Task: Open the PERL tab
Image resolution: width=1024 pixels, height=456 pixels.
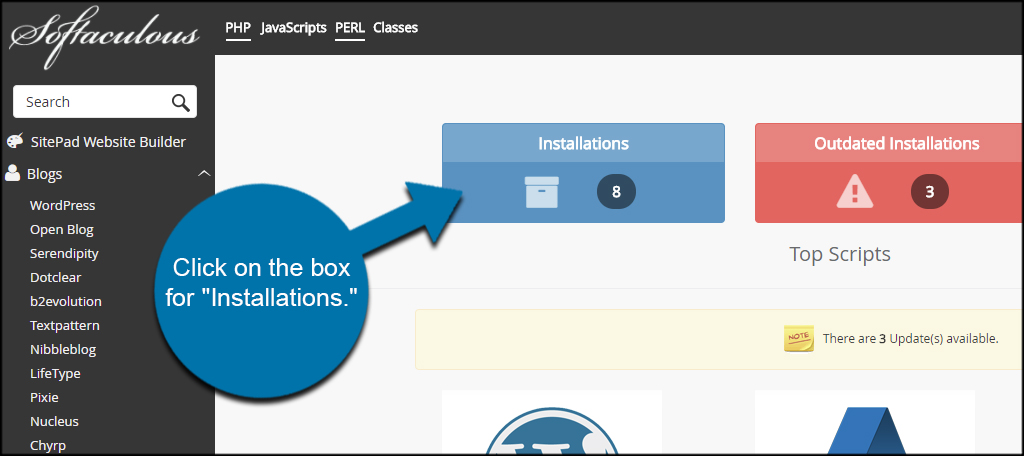Action: pos(349,28)
